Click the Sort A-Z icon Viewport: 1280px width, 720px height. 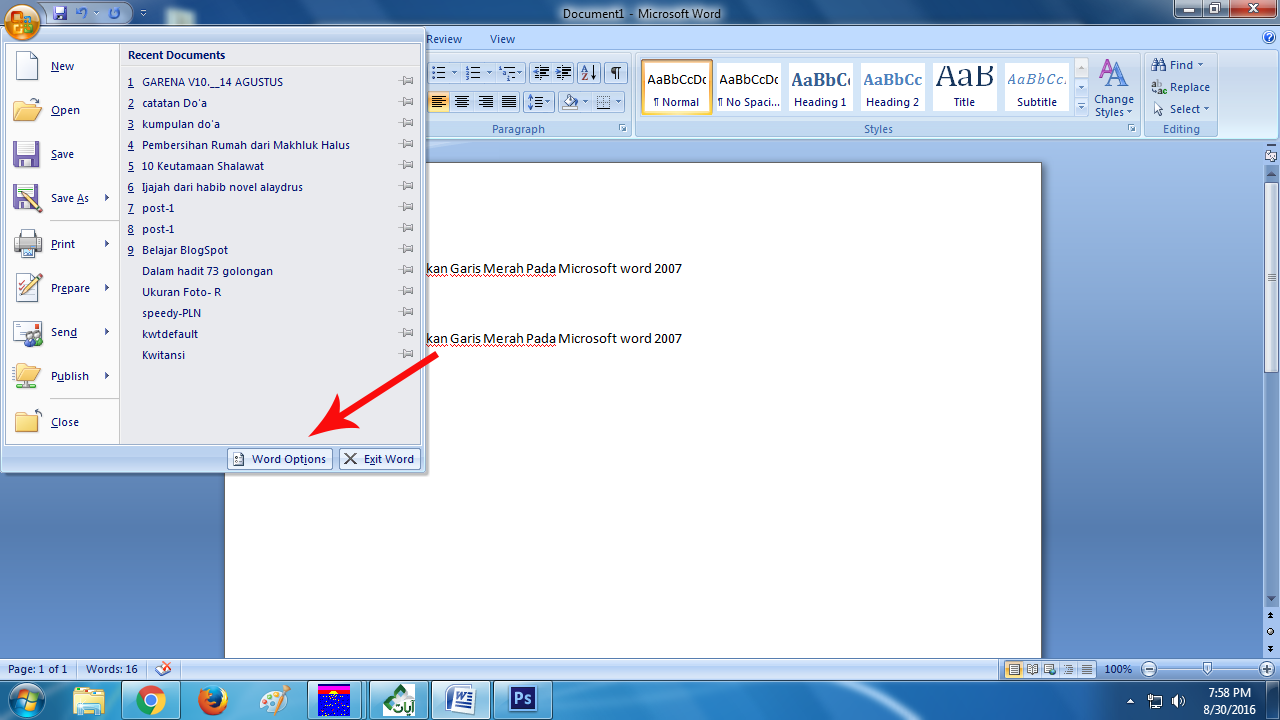point(589,73)
